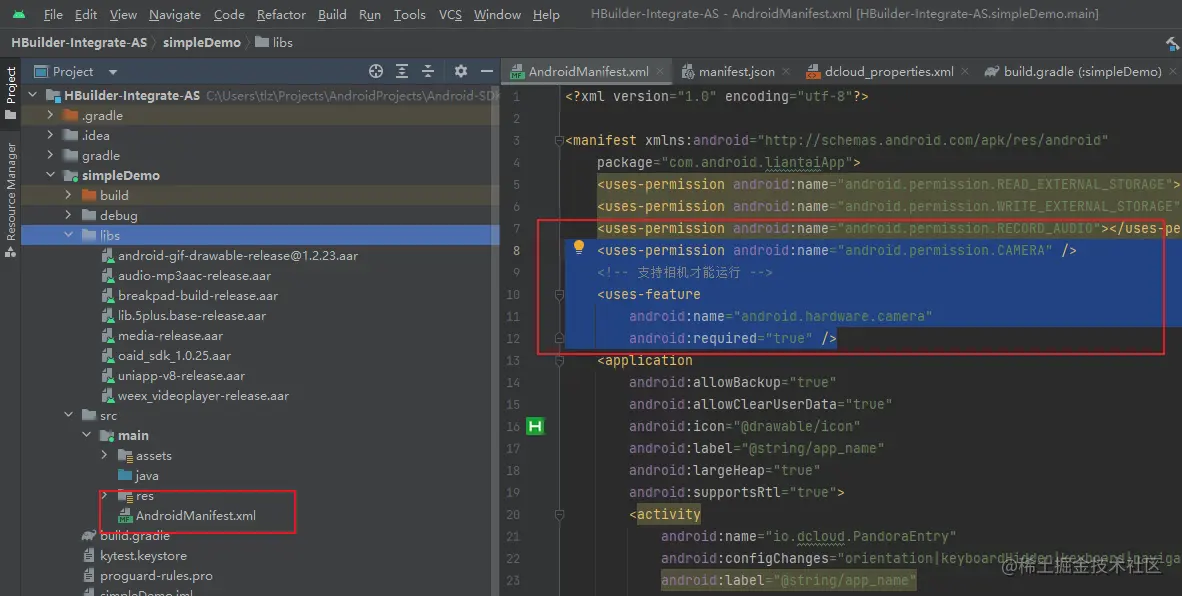
Task: Click the Expand All icon in Project panel
Action: pyautogui.click(x=402, y=72)
